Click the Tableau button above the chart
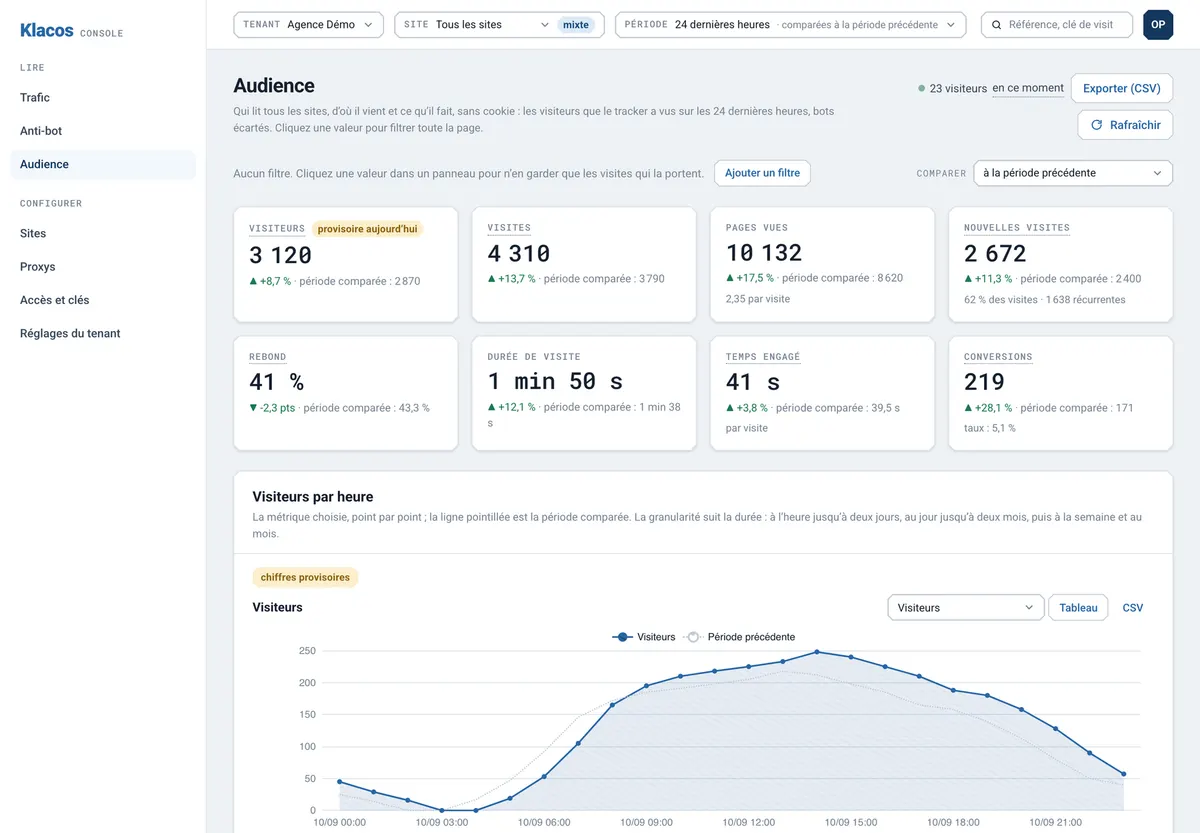The image size is (1200, 833). [1078, 607]
